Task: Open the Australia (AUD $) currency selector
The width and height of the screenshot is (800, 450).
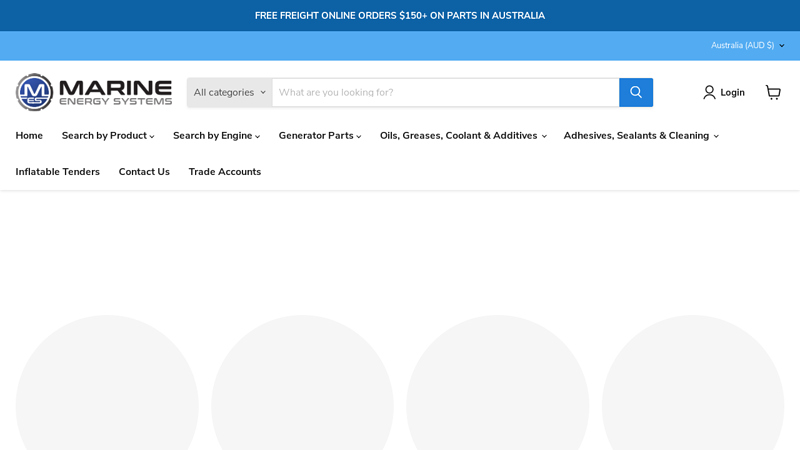Action: point(747,45)
